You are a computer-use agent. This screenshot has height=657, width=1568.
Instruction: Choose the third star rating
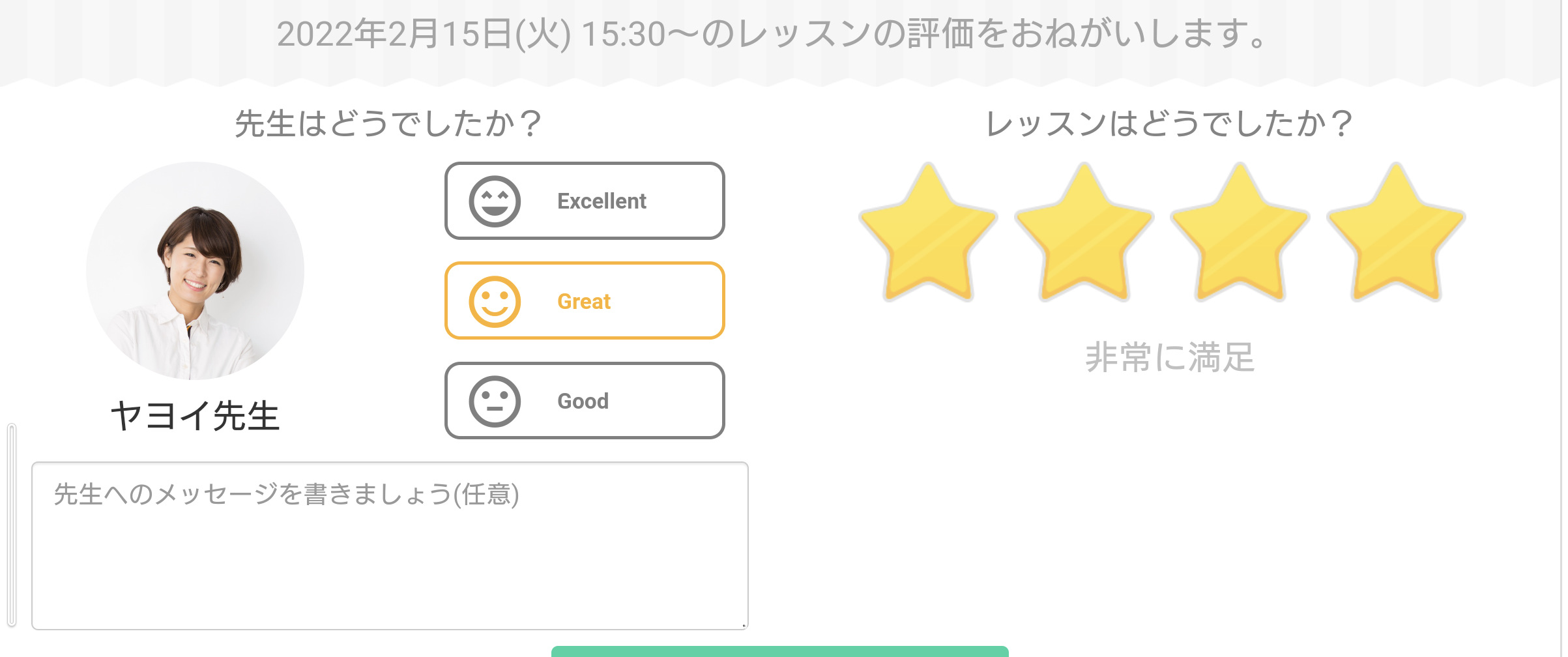pyautogui.click(x=1240, y=237)
